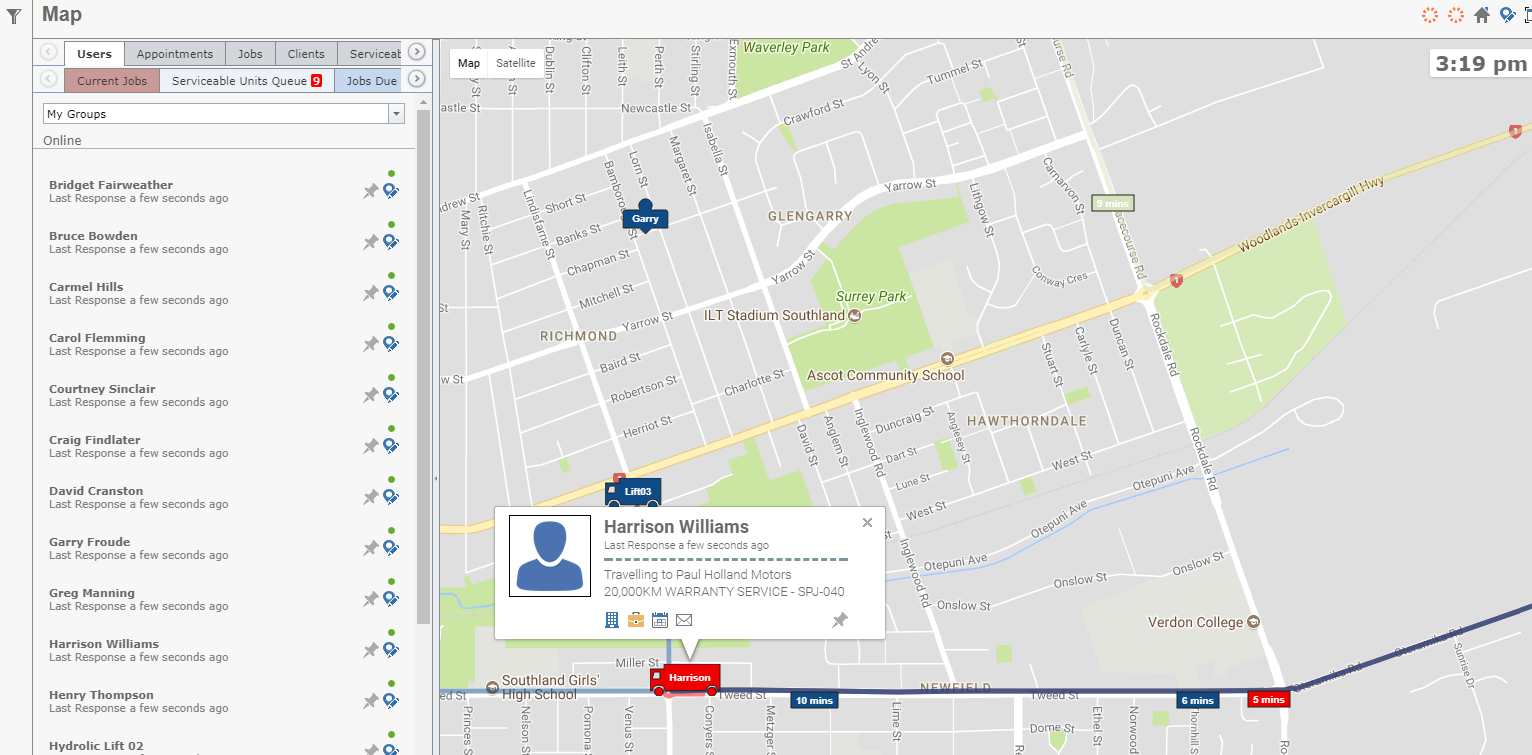Image resolution: width=1532 pixels, height=755 pixels.
Task: Open the Serviceable Units Queue tab
Action: [246, 81]
